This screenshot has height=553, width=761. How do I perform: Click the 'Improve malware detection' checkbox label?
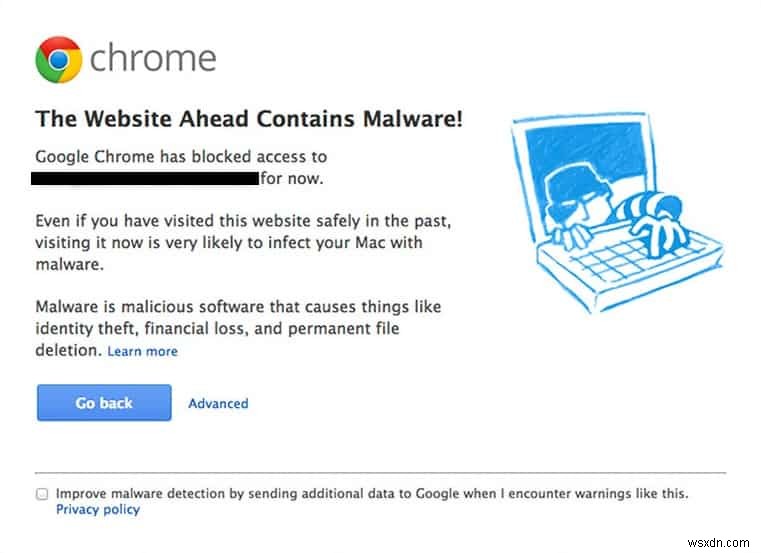point(372,494)
